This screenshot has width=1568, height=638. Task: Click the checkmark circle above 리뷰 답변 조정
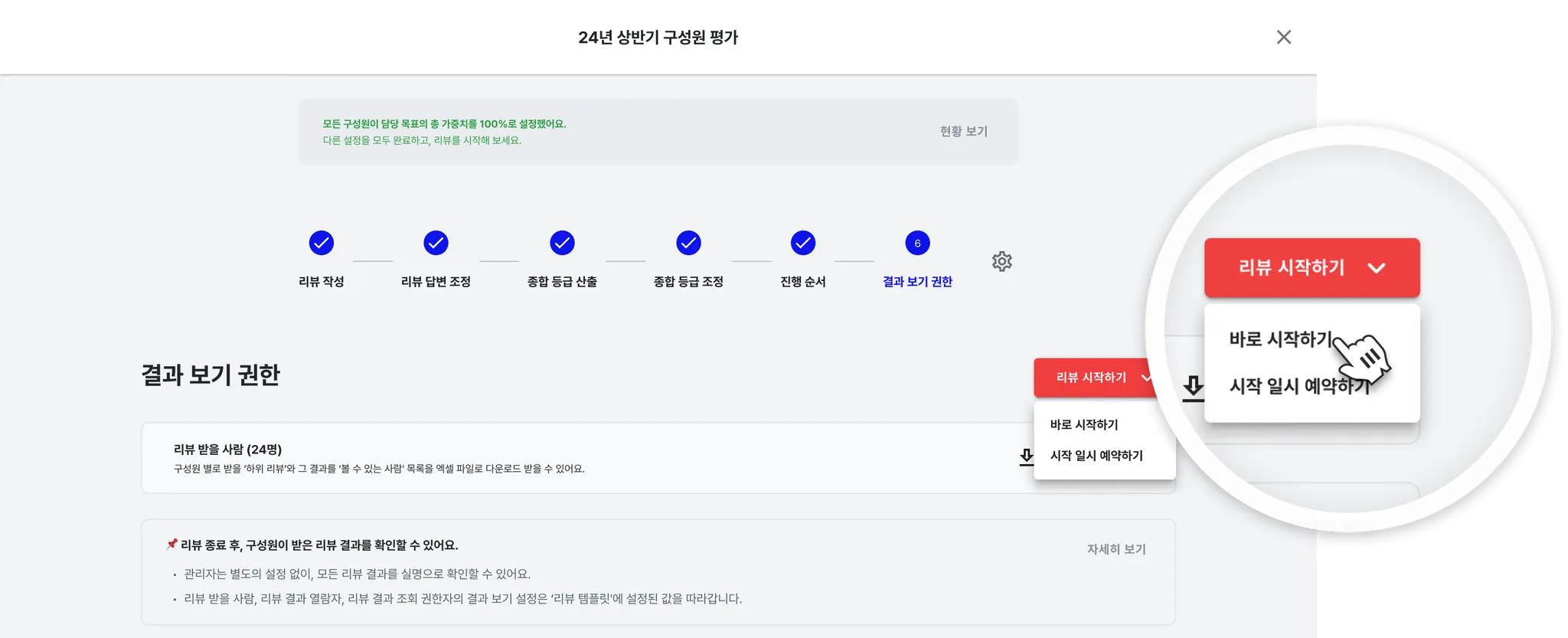pyautogui.click(x=436, y=243)
